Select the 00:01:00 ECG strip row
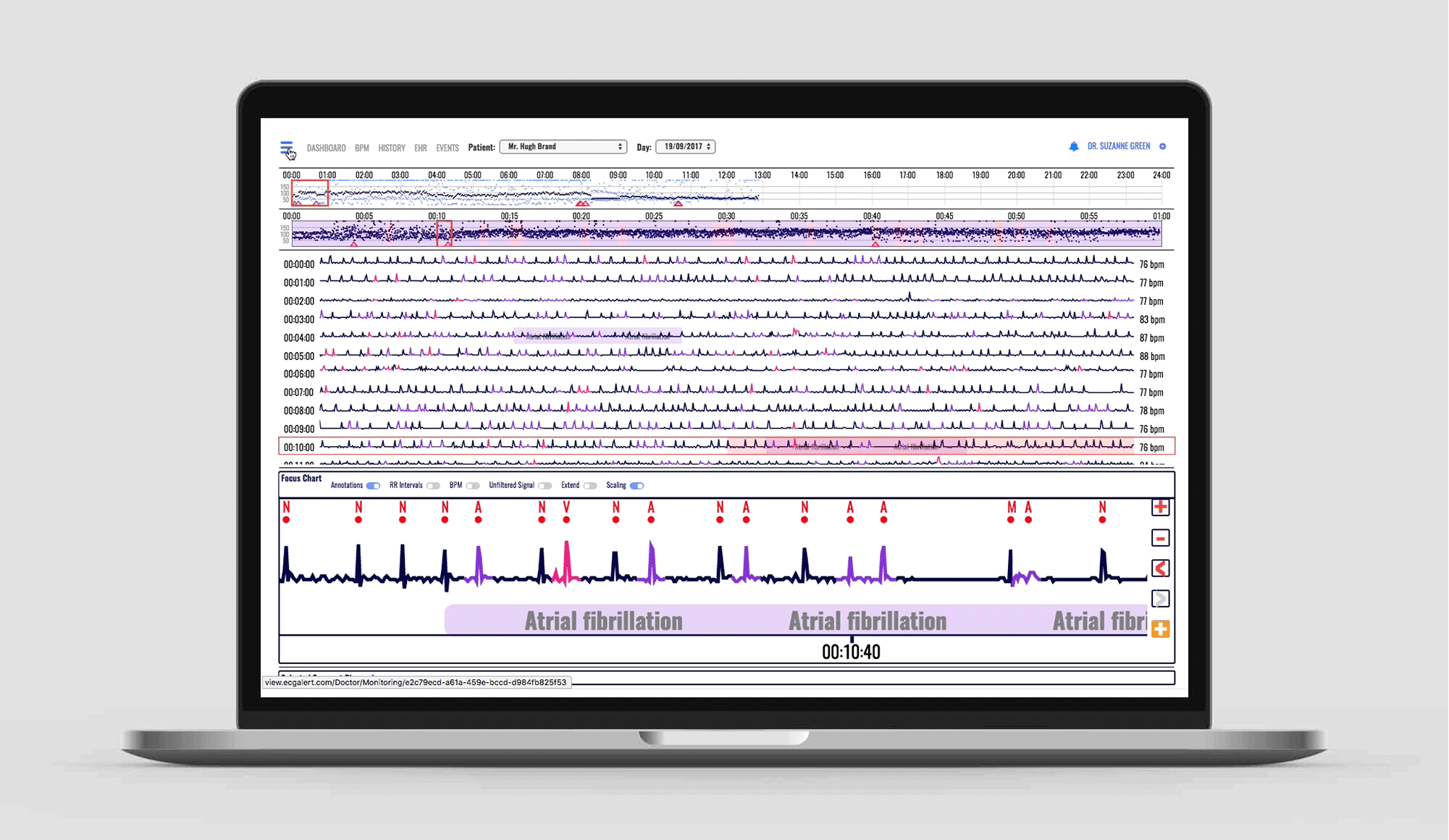This screenshot has width=1449, height=840. tap(726, 282)
